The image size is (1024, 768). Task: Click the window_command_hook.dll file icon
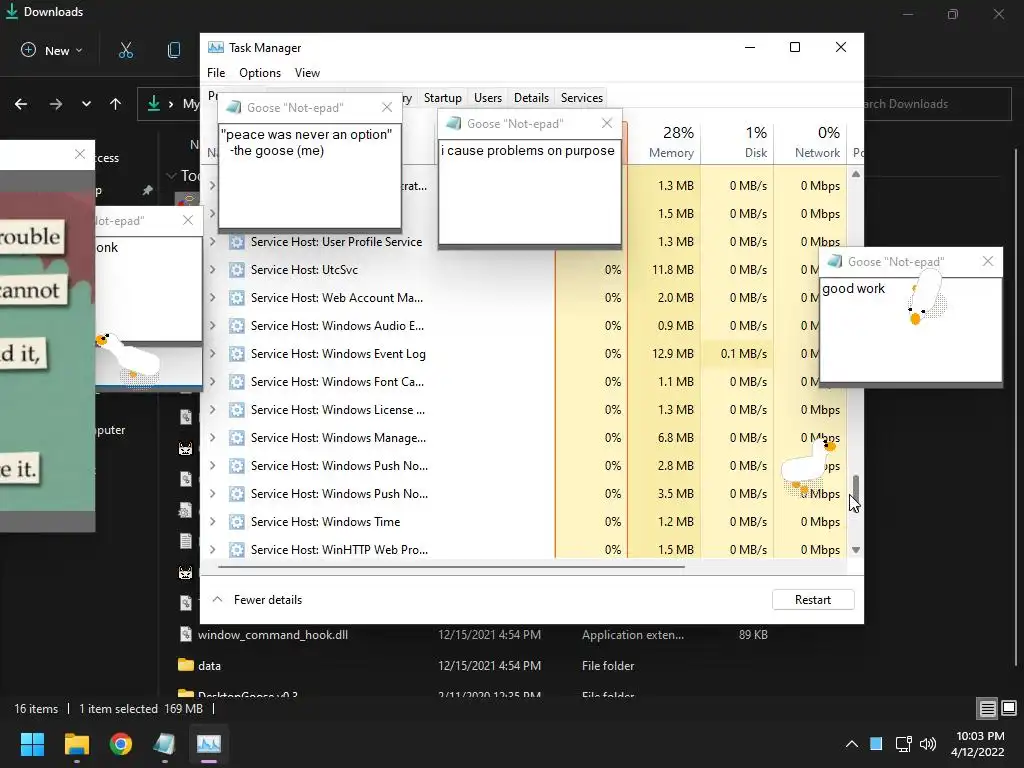pos(186,634)
